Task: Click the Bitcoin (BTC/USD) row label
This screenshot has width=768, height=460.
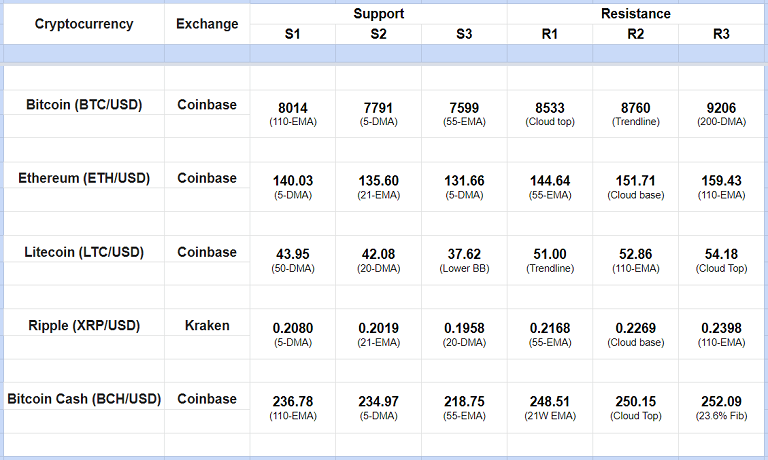Action: pyautogui.click(x=83, y=104)
